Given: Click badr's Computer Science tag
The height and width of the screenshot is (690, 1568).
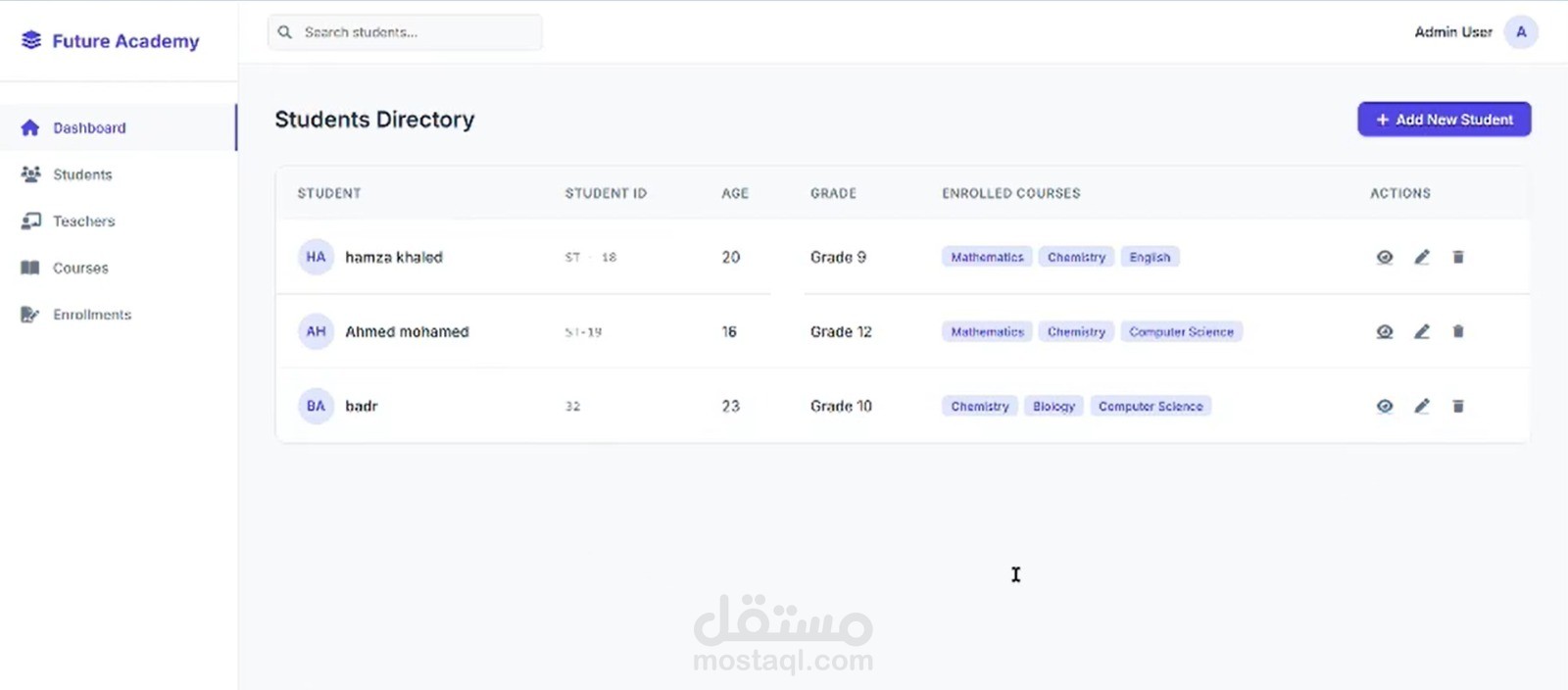Looking at the screenshot, I should coord(1151,406).
